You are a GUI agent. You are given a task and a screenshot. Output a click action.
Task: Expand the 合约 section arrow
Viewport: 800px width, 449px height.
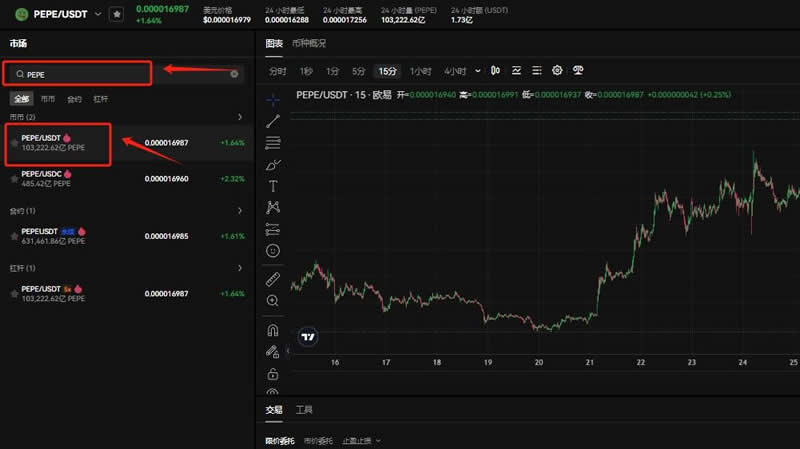click(240, 211)
